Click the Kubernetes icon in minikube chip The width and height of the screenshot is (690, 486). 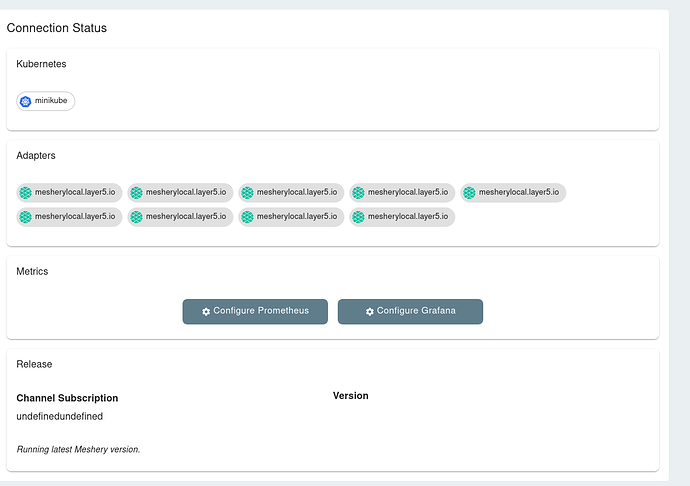click(x=26, y=101)
